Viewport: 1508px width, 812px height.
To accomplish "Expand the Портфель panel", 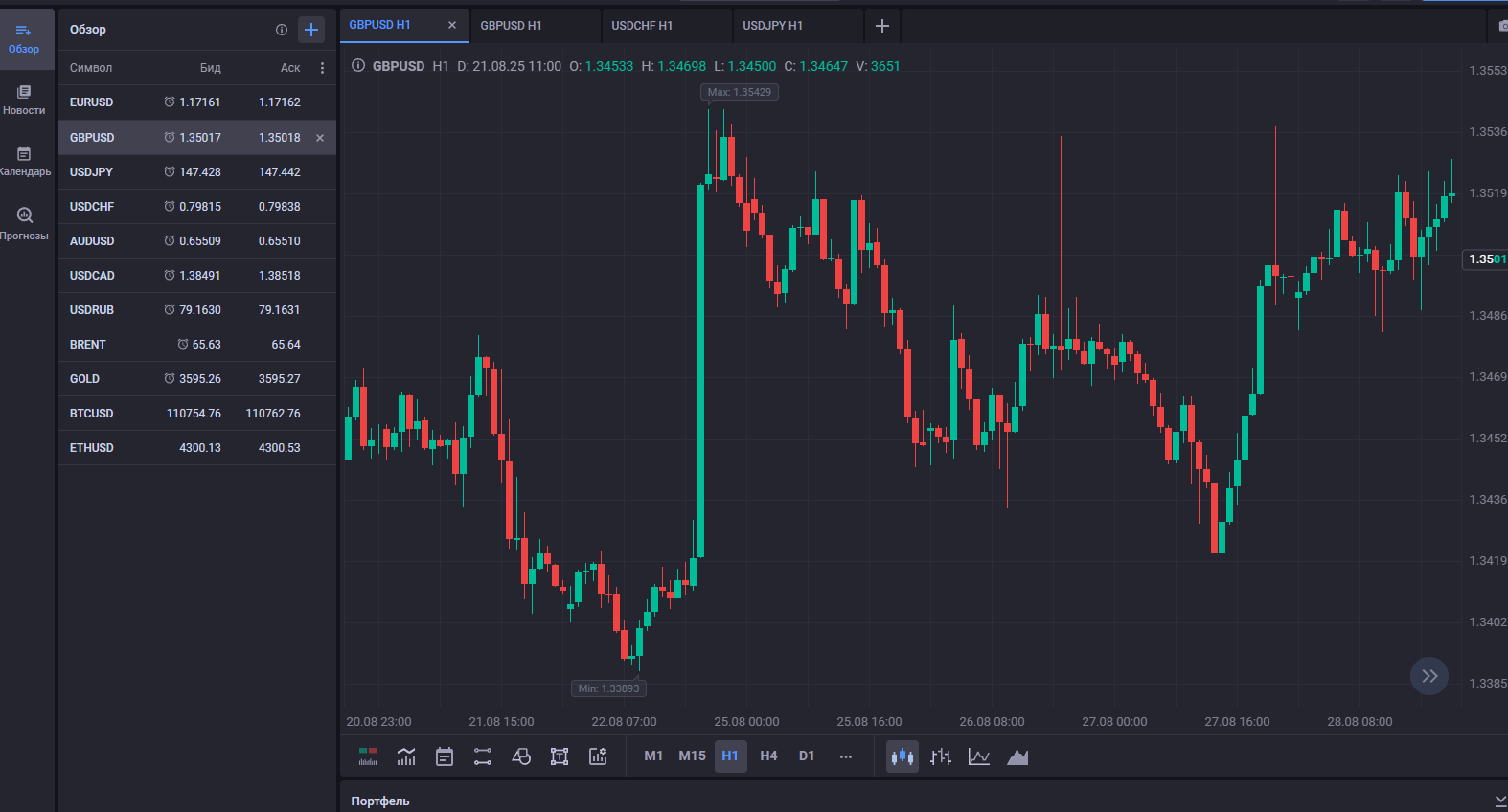I will coord(1499,801).
